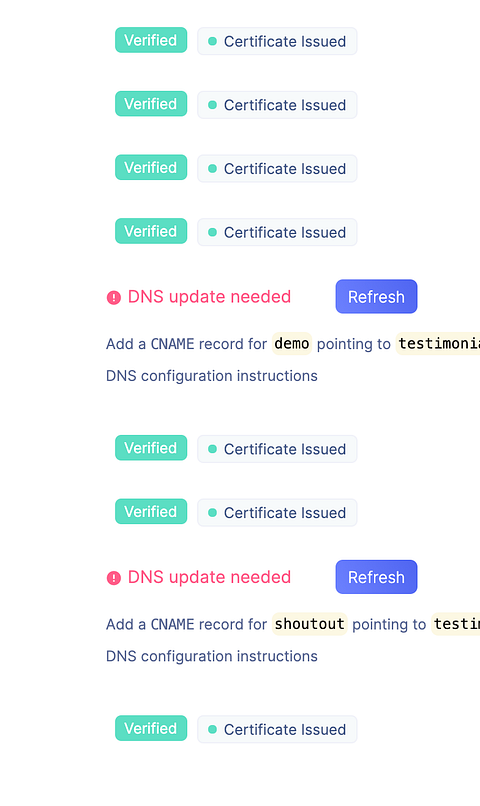480x806 pixels.
Task: Click the Certificate Issued badge directly above the demo warning
Action: (x=277, y=232)
